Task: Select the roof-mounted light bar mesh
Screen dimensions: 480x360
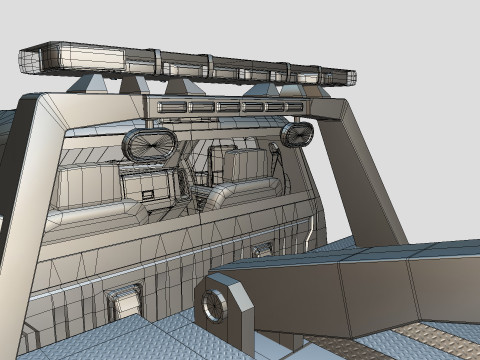Action: pyautogui.click(x=187, y=63)
